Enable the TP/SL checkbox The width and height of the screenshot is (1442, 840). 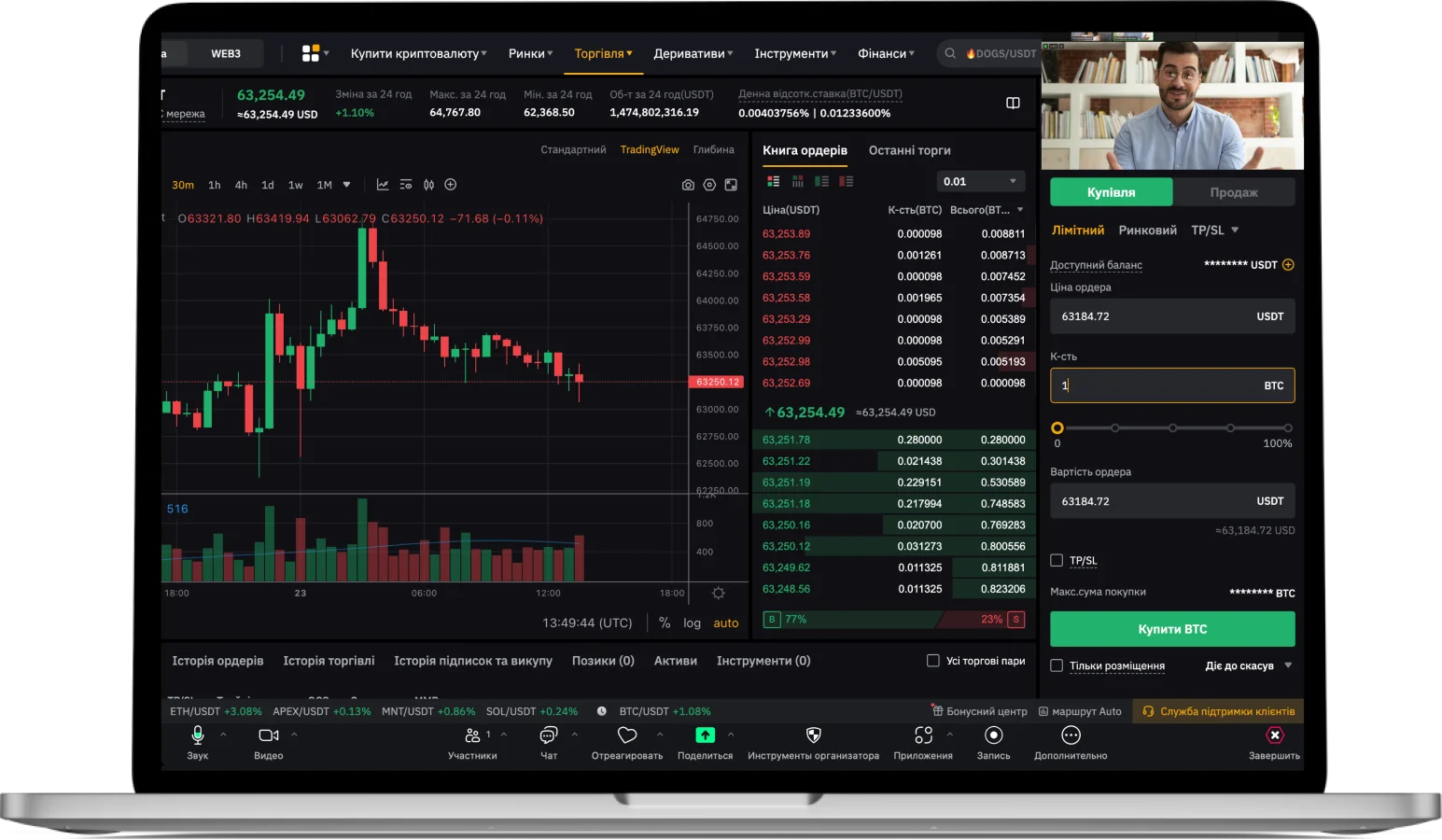(1057, 560)
